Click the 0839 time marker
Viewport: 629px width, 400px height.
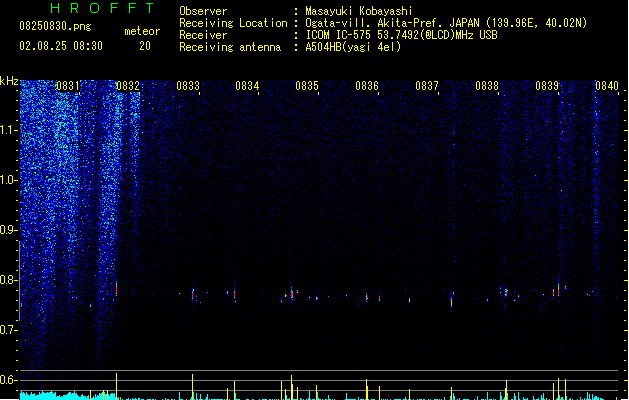point(547,85)
